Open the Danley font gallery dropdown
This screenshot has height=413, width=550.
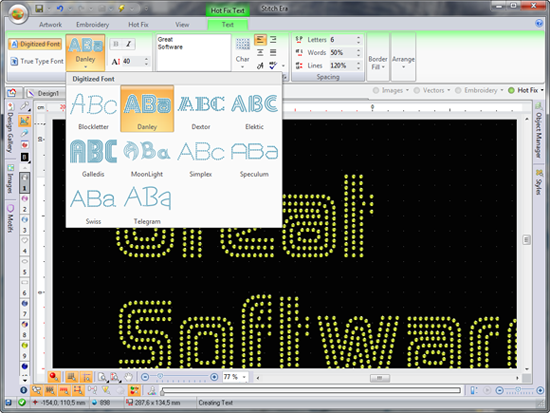coord(85,53)
